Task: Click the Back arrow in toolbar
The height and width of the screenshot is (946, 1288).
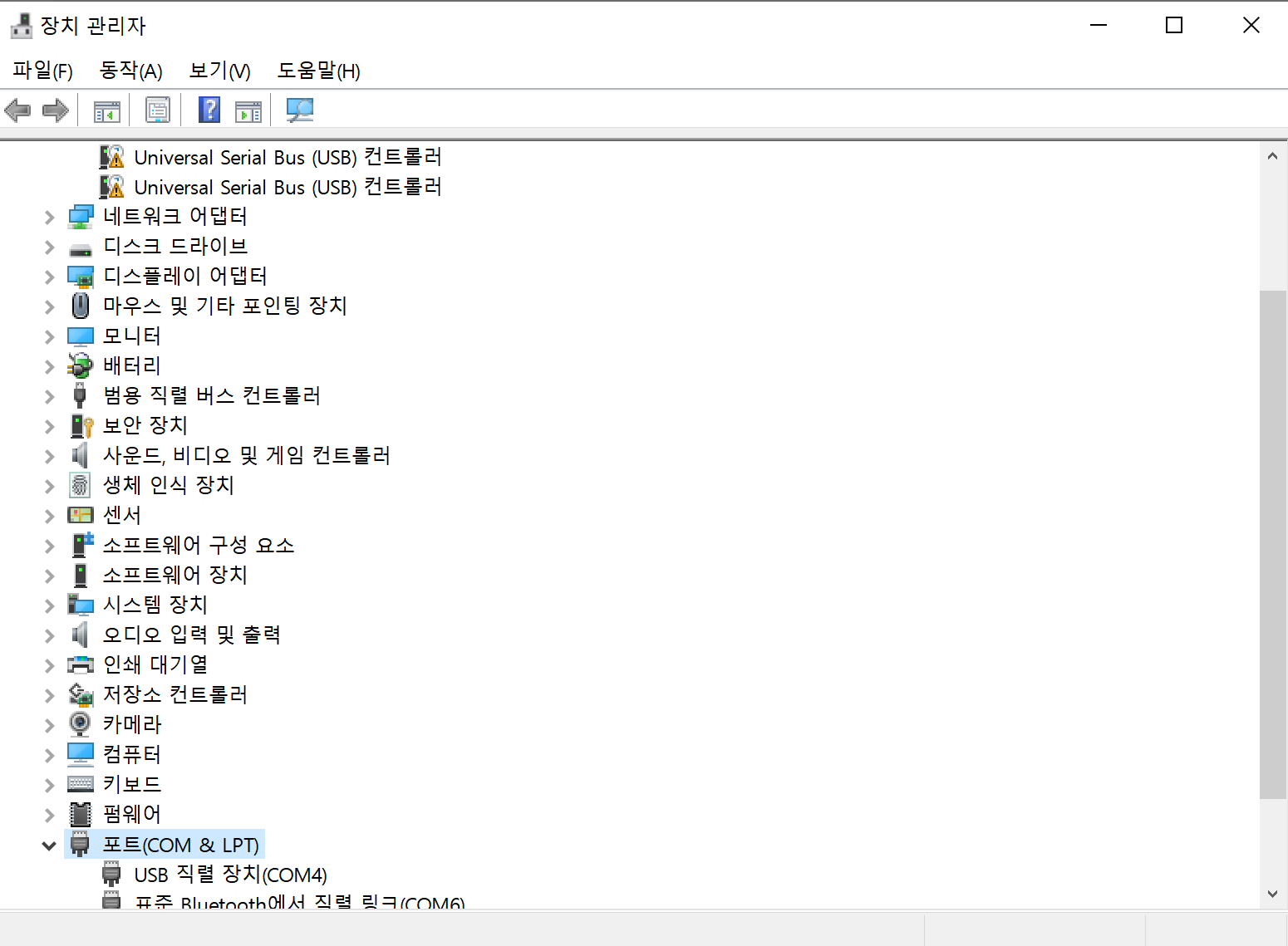Action: [17, 110]
